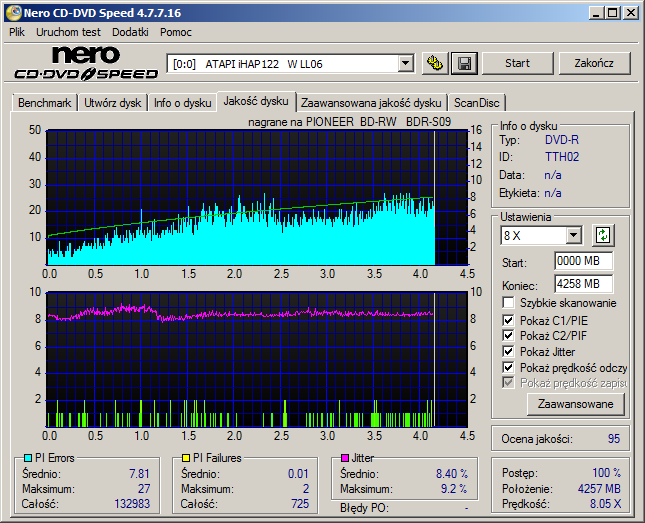Click the magenta Jitter color swatch
The height and width of the screenshot is (523, 645).
coord(345,458)
